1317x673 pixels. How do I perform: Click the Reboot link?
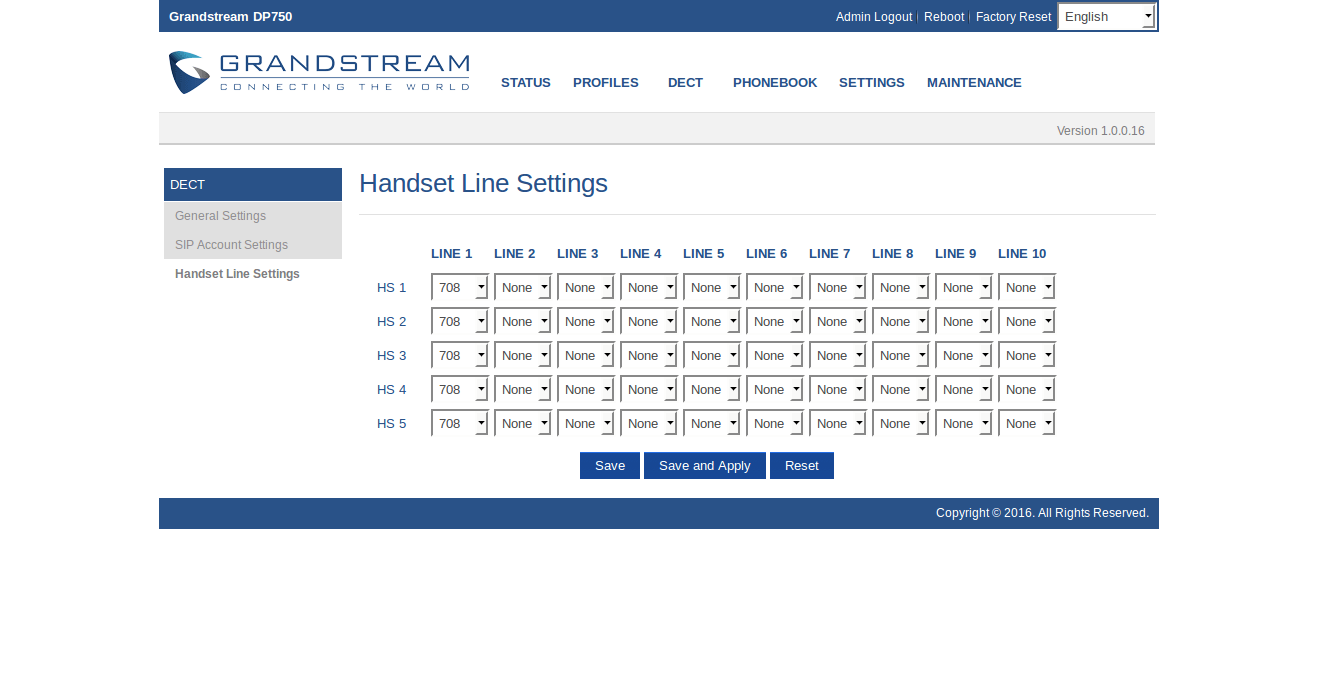[x=943, y=17]
